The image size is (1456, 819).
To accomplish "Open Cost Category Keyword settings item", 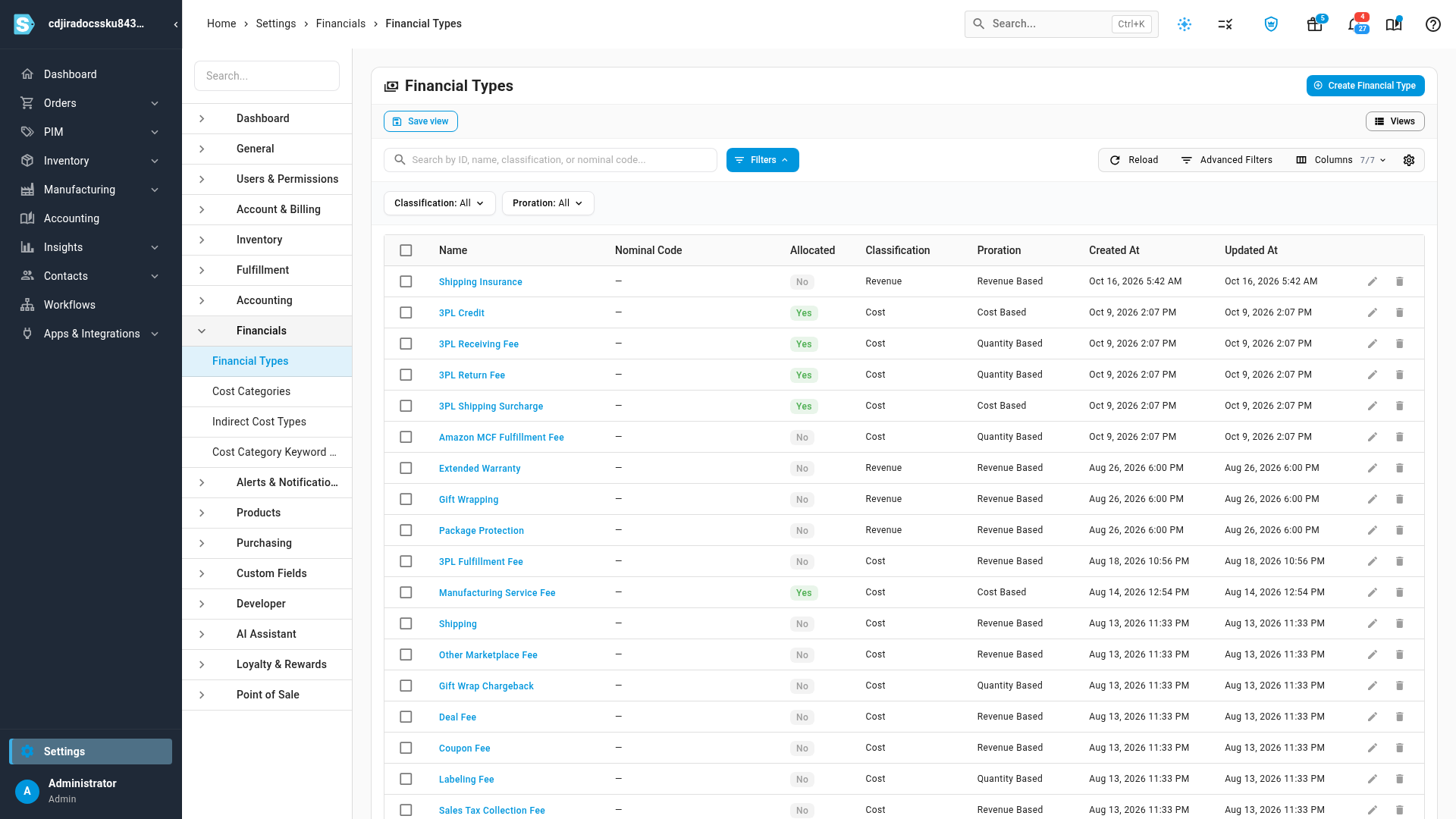I will (267, 452).
